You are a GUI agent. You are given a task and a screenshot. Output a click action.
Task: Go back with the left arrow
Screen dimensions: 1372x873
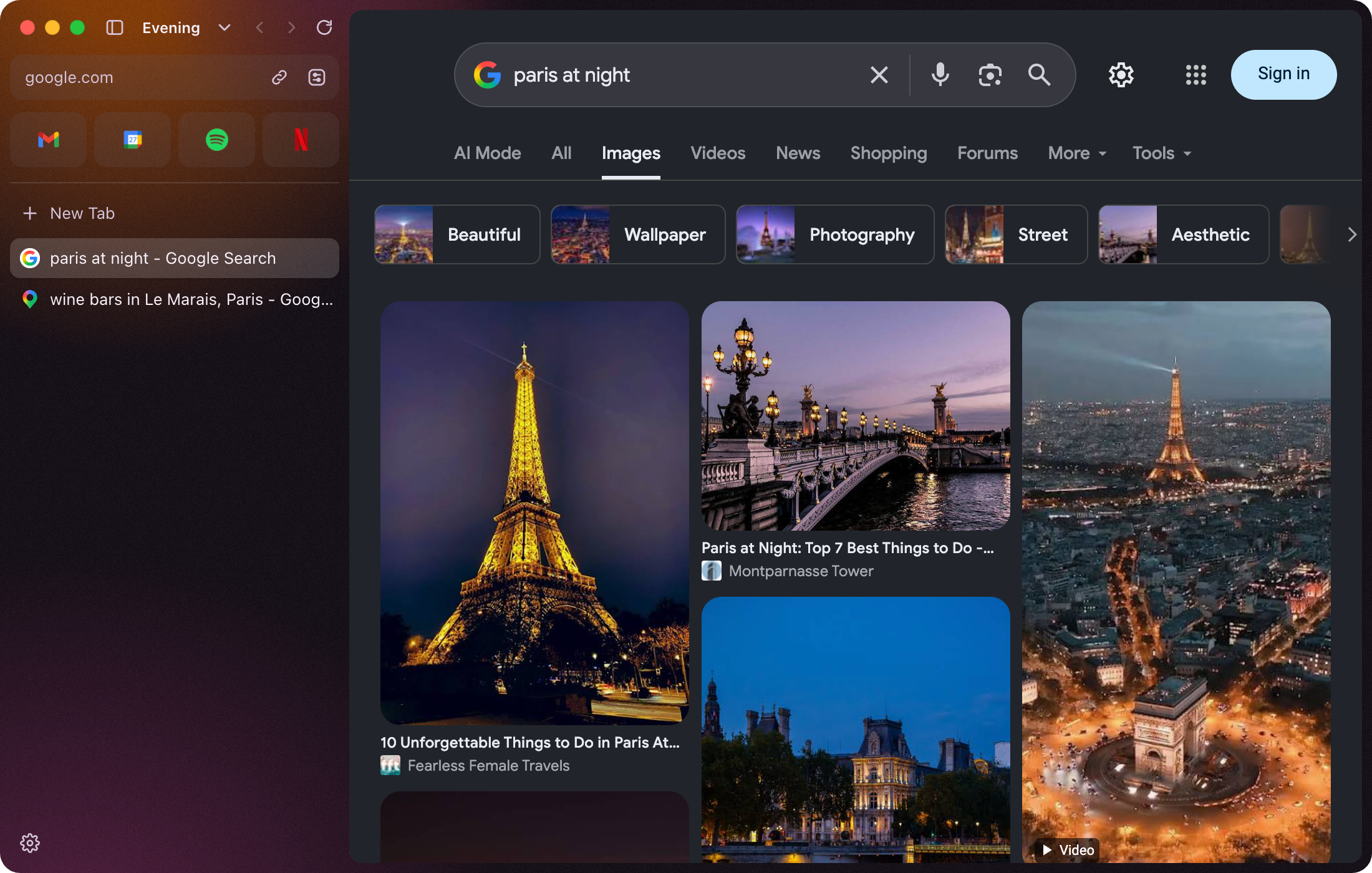(x=260, y=27)
